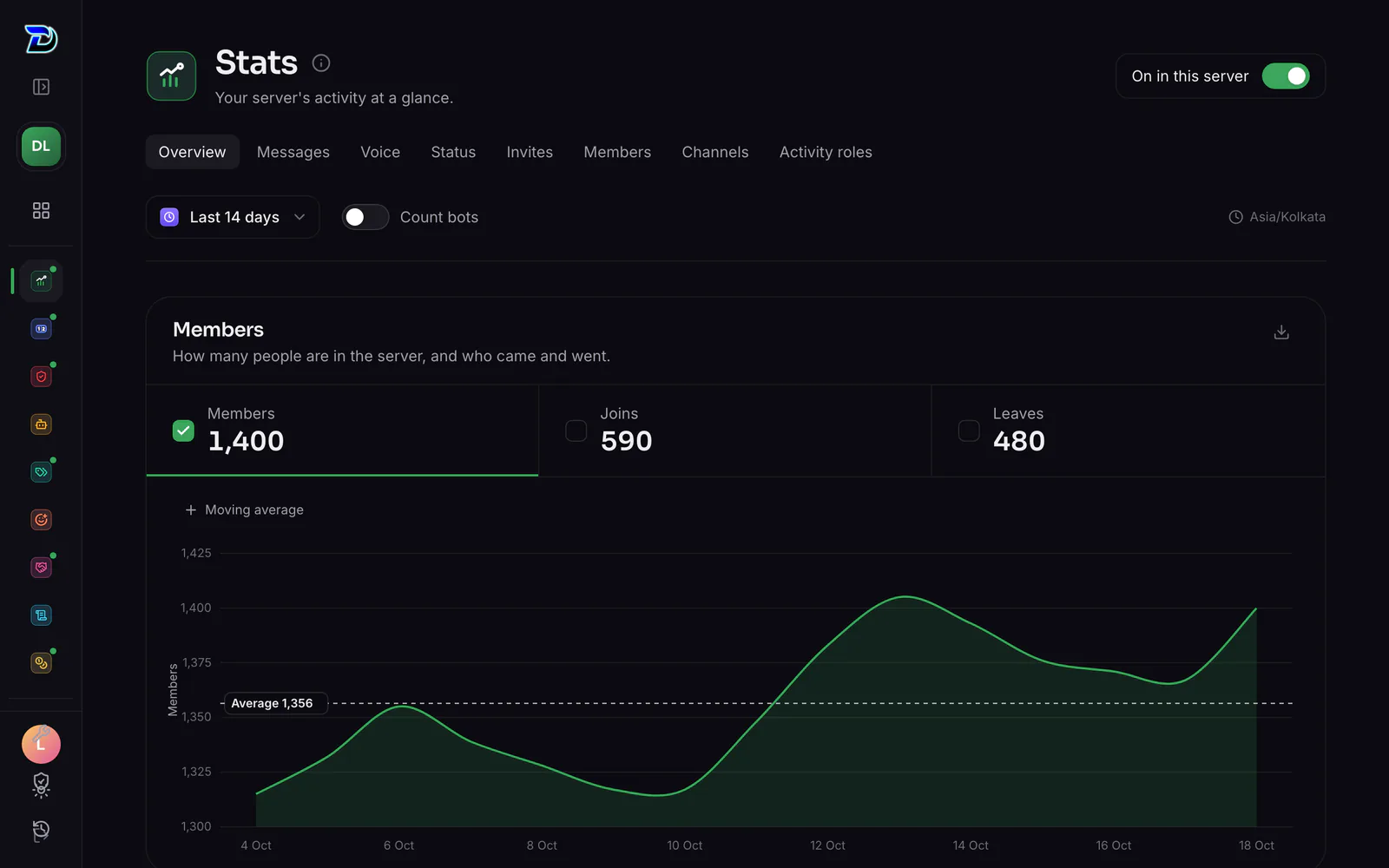Click the '1,425' y-axis label
The image size is (1389, 868).
coord(196,553)
